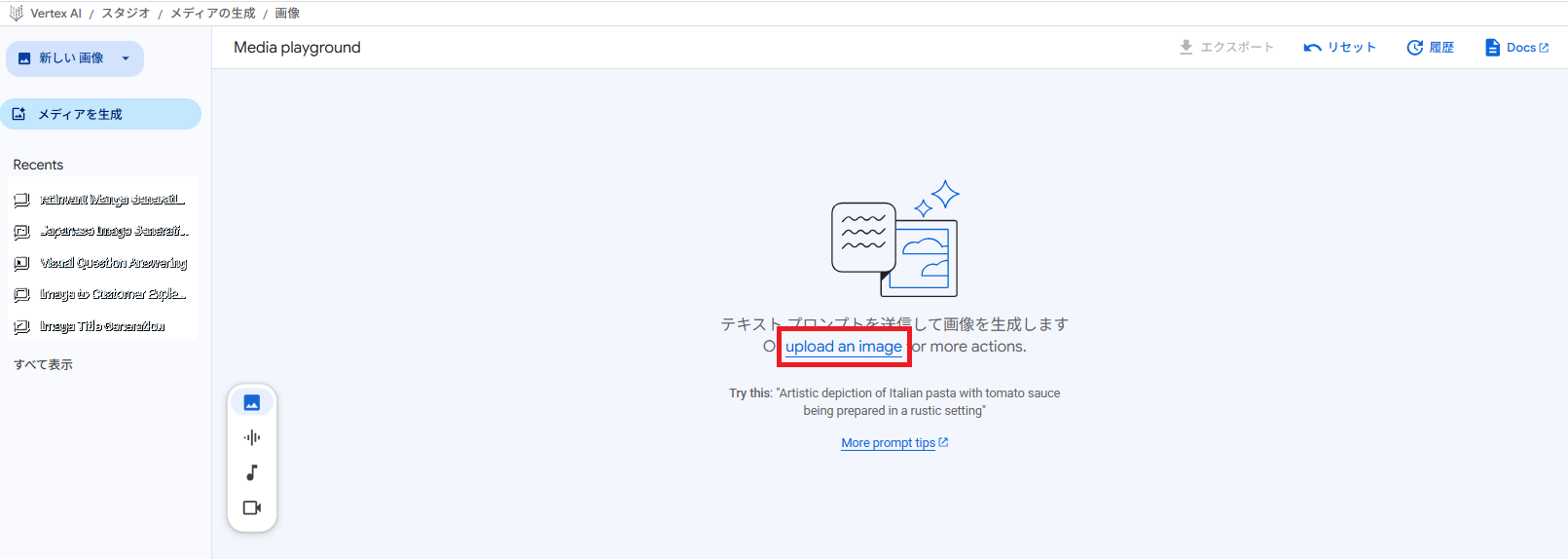
Task: Click the エクスポート download button
Action: [1226, 48]
